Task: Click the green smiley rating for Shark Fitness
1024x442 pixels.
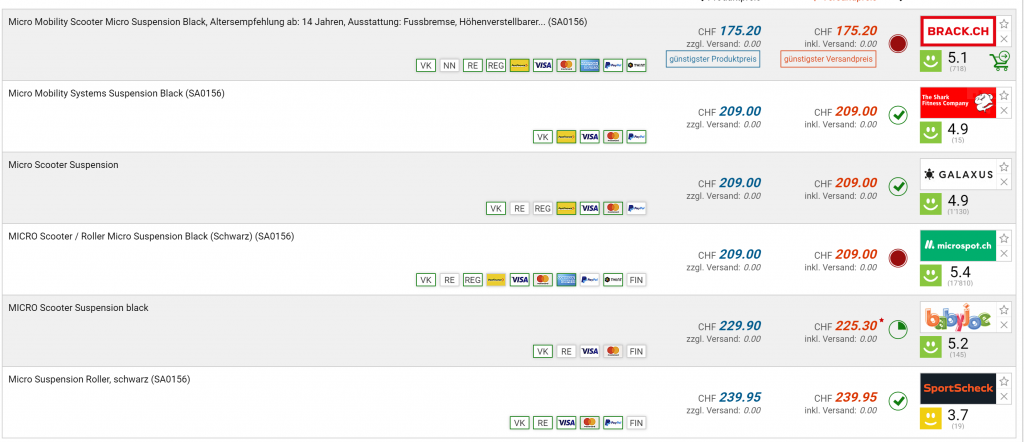Action: [x=930, y=131]
